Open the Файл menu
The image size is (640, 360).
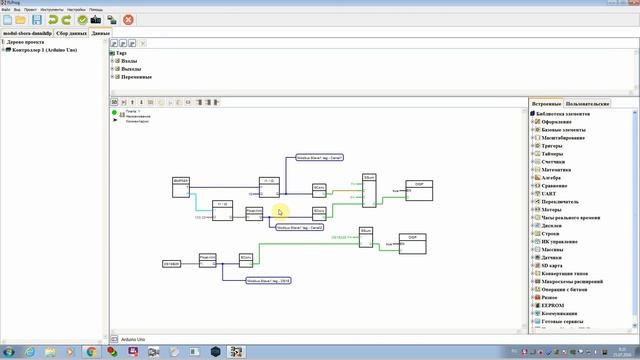pyautogui.click(x=6, y=9)
